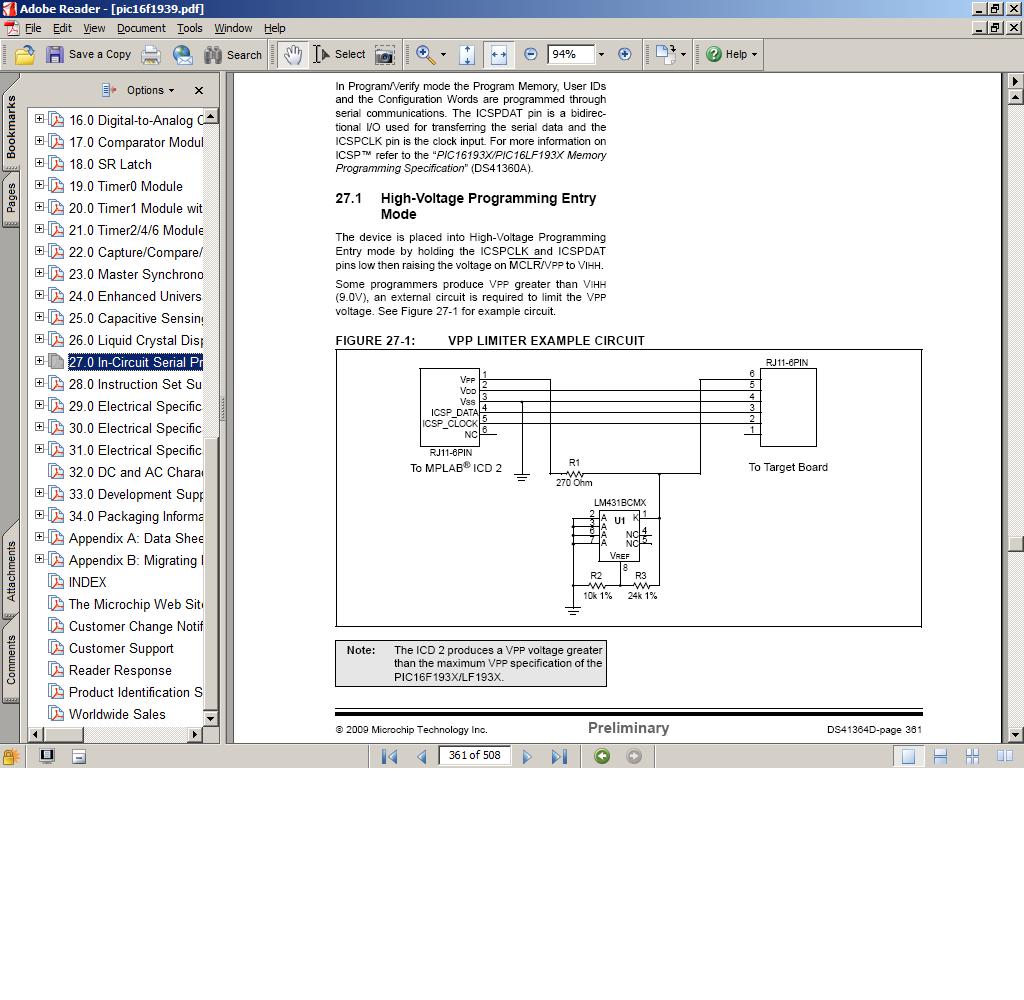1024x1000 pixels.
Task: Expand the 16.0 Digital-to-Analog bookmark
Action: click(x=39, y=119)
